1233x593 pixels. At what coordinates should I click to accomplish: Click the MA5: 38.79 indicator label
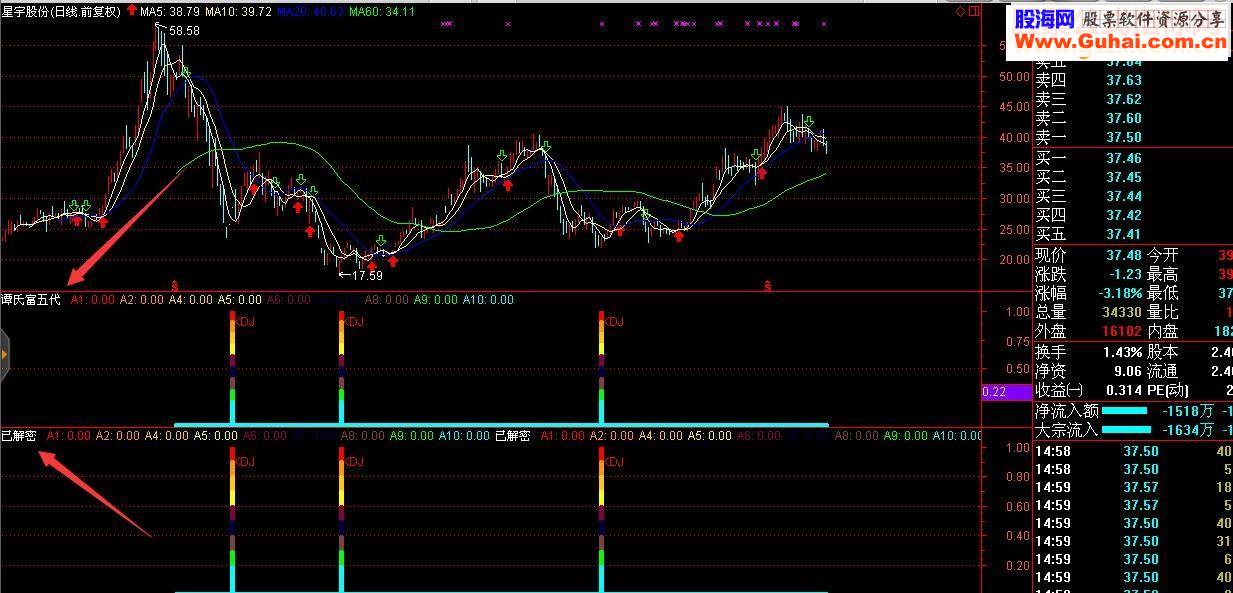pyautogui.click(x=169, y=12)
